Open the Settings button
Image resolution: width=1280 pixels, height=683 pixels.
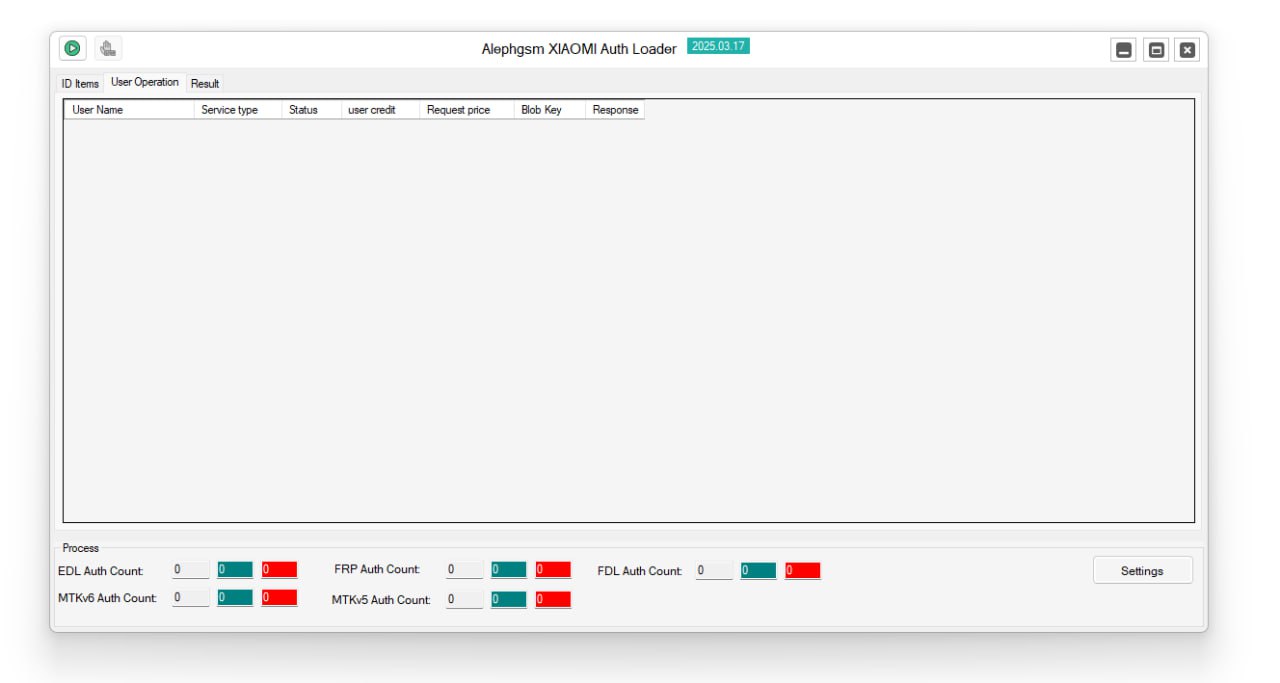(1142, 571)
